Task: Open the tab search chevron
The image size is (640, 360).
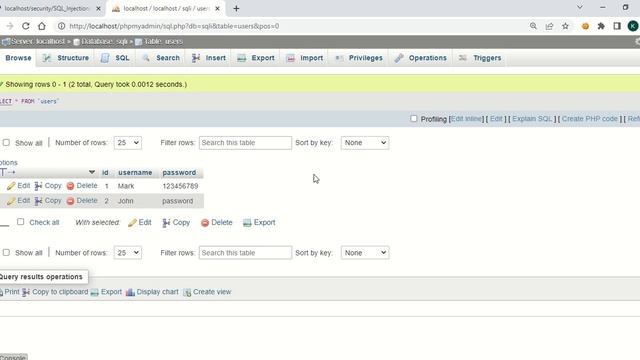Action: coord(580,7)
